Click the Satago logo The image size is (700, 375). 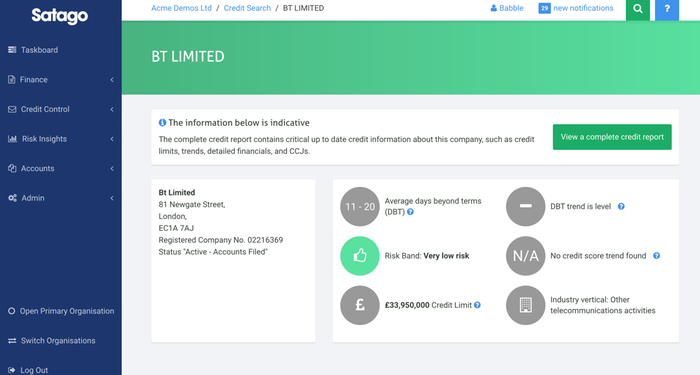pyautogui.click(x=60, y=16)
